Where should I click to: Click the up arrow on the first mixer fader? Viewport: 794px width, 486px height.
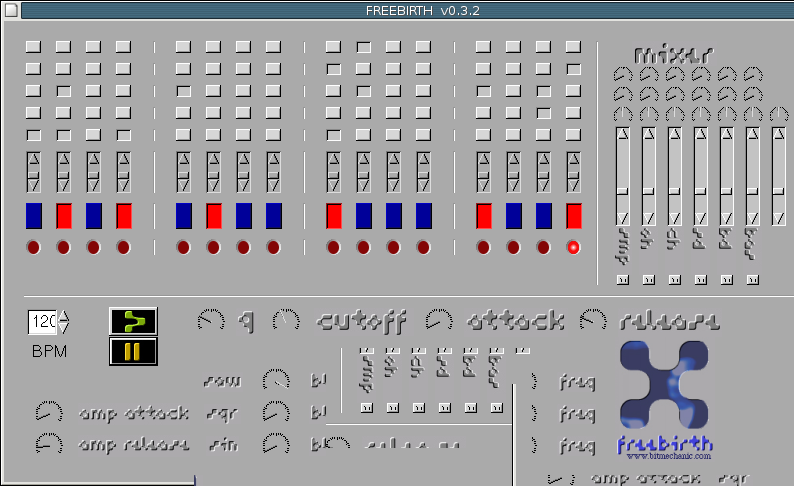pos(622,134)
